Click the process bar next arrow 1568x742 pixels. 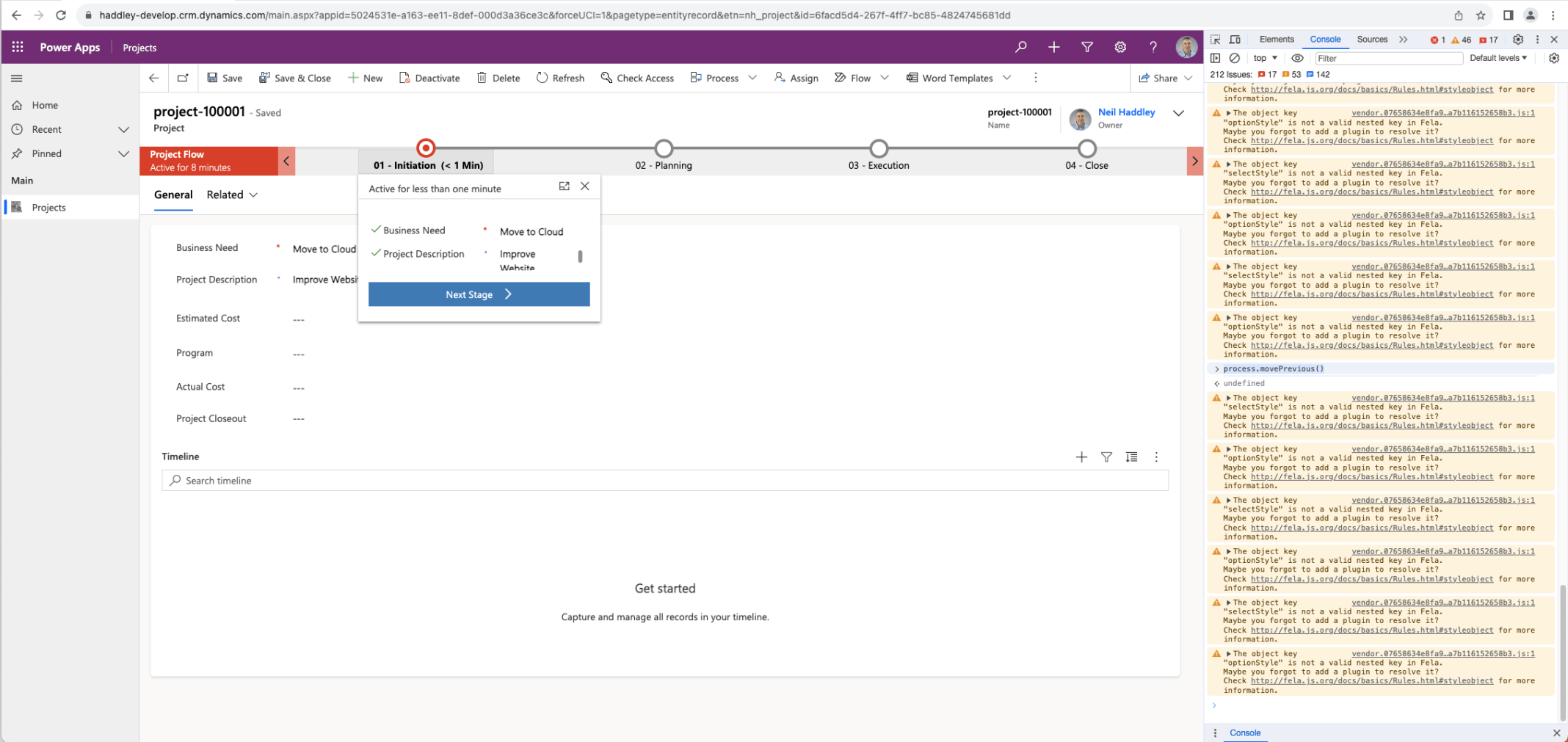(x=1194, y=161)
